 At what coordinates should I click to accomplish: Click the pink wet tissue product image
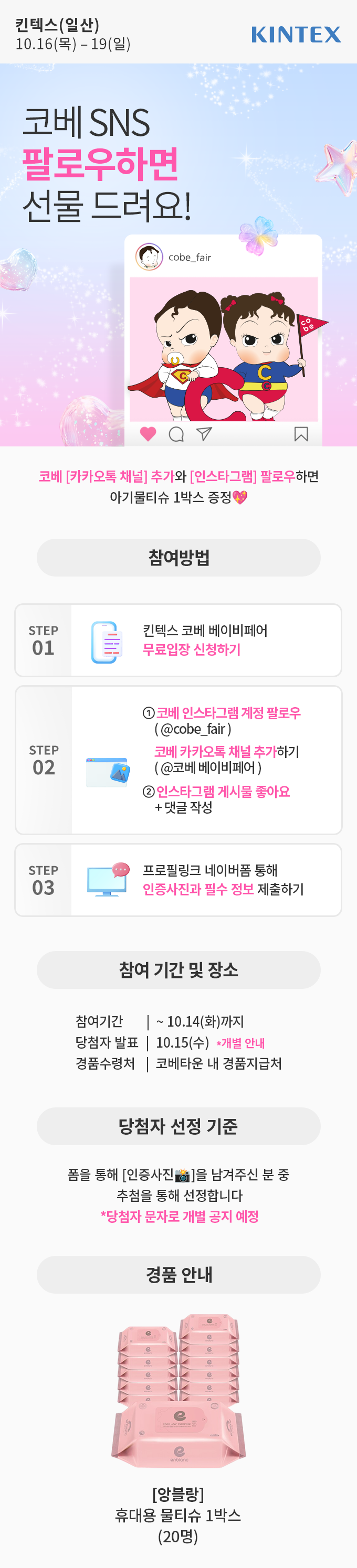(178, 1390)
